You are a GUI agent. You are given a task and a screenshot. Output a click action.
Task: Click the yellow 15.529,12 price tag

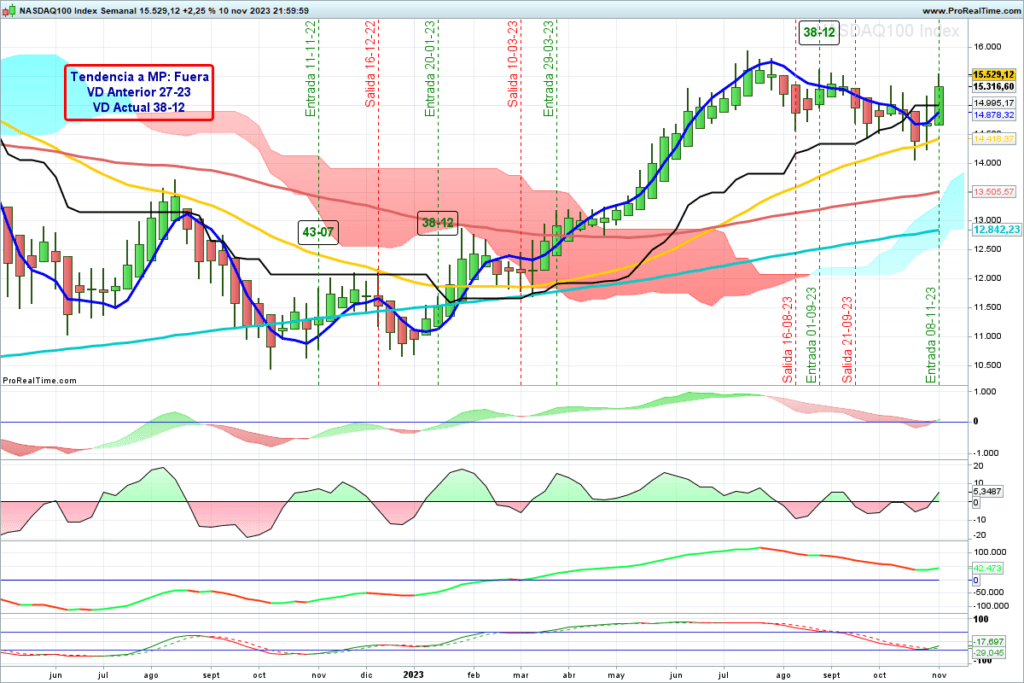(993, 74)
